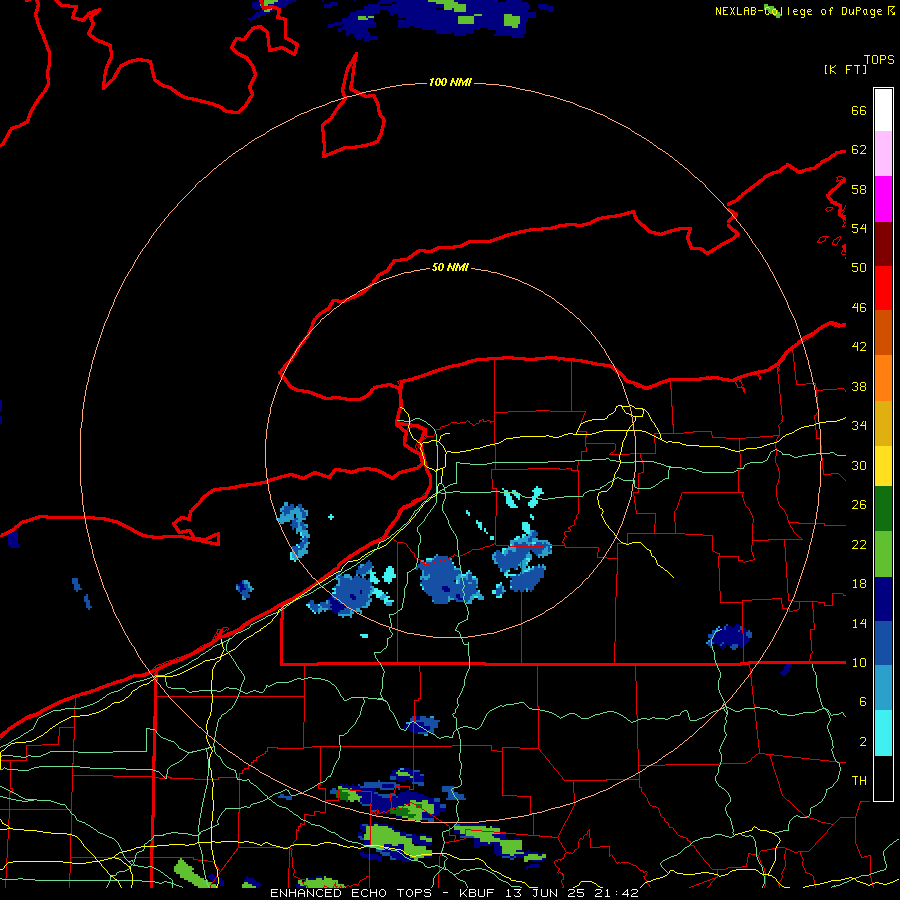Viewport: 900px width, 900px height.
Task: Click the 66 value on the scale
Action: 859,110
